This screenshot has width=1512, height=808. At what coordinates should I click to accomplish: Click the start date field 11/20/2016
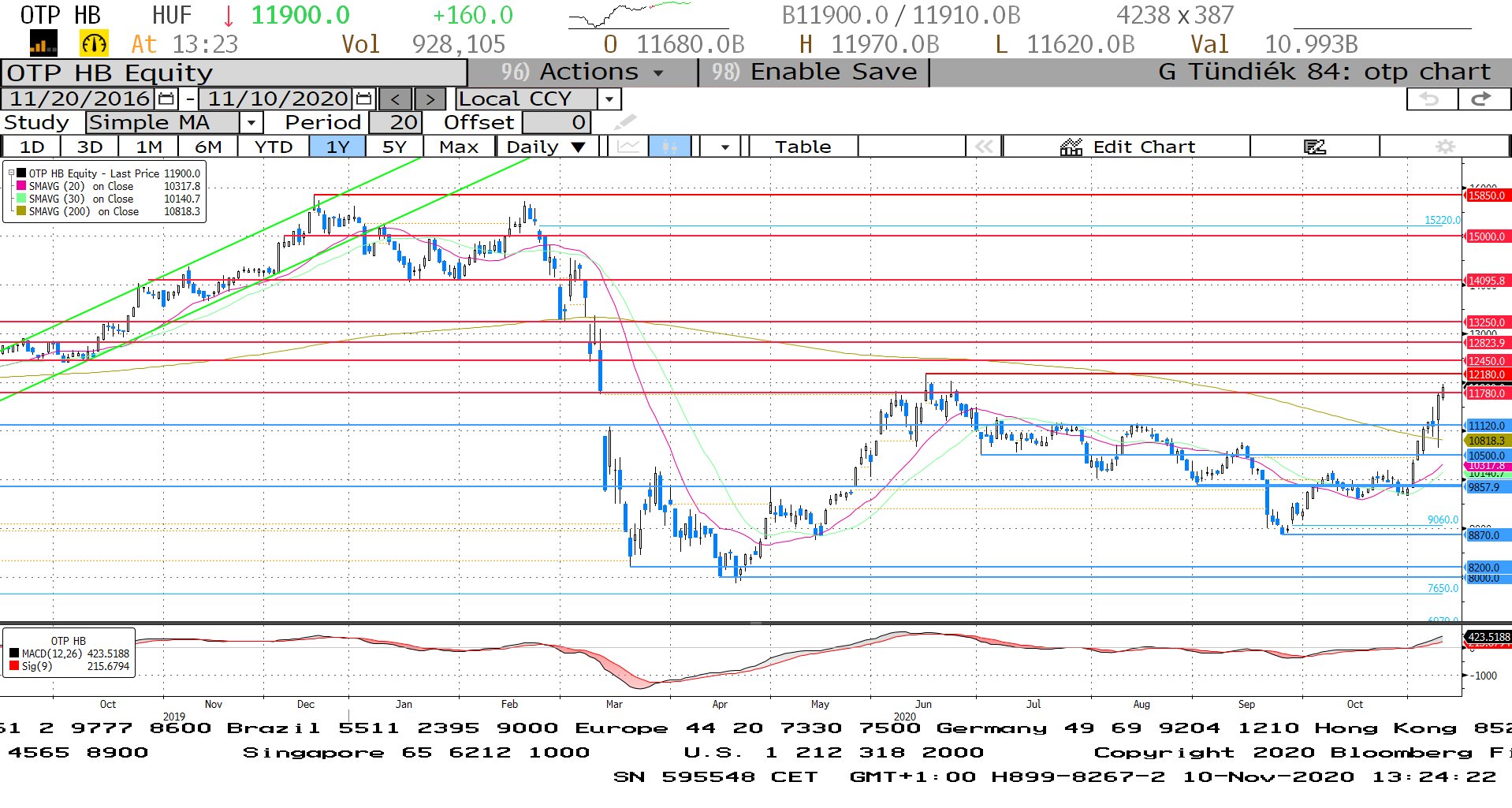point(79,99)
